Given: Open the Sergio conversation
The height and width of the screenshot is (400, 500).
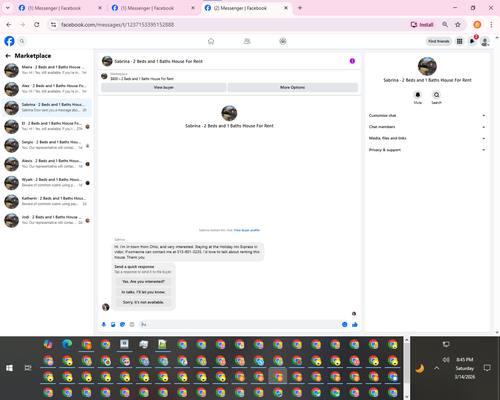Looking at the screenshot, I should coord(47,145).
